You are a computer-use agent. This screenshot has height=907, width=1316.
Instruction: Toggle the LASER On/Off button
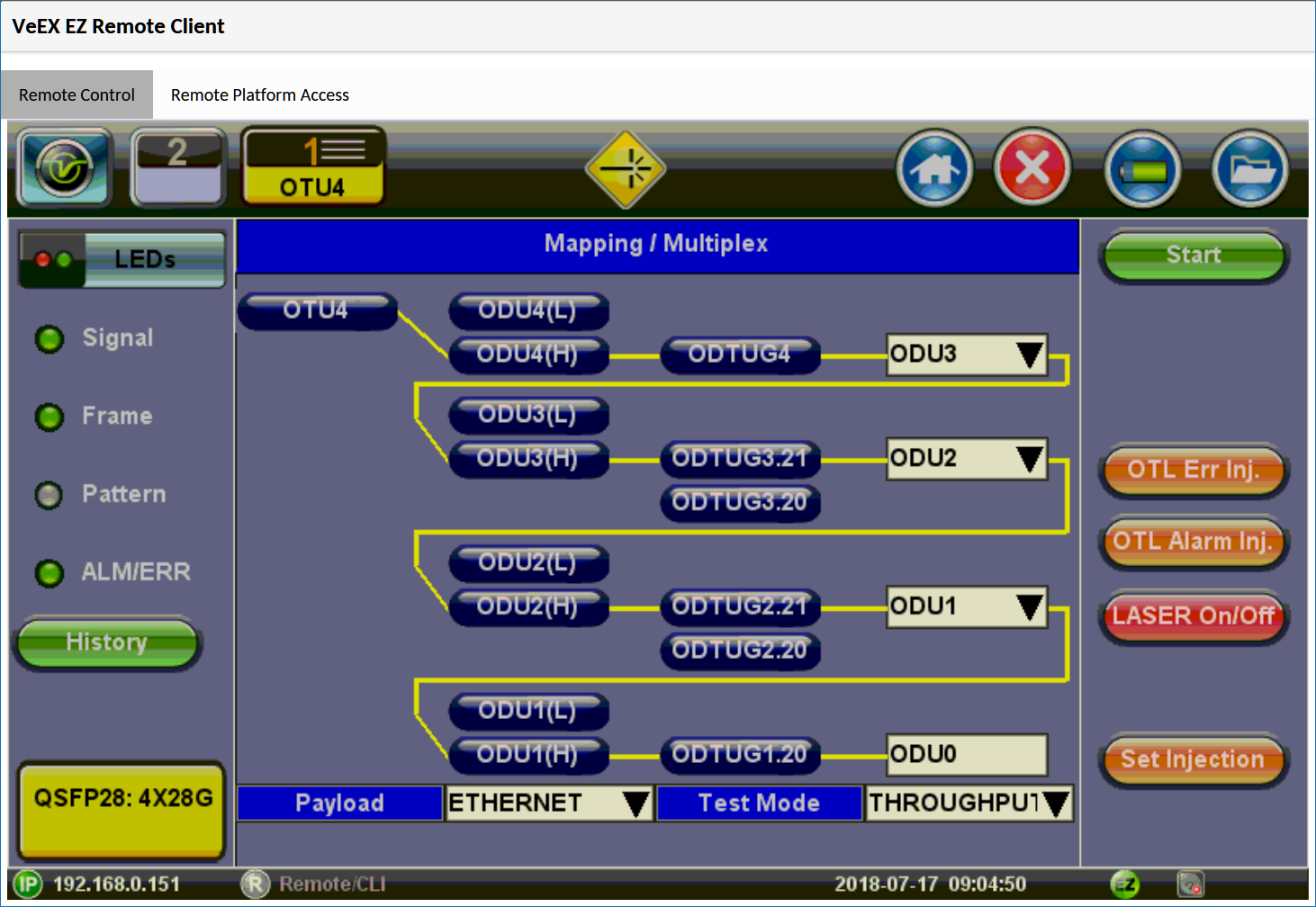pyautogui.click(x=1193, y=616)
